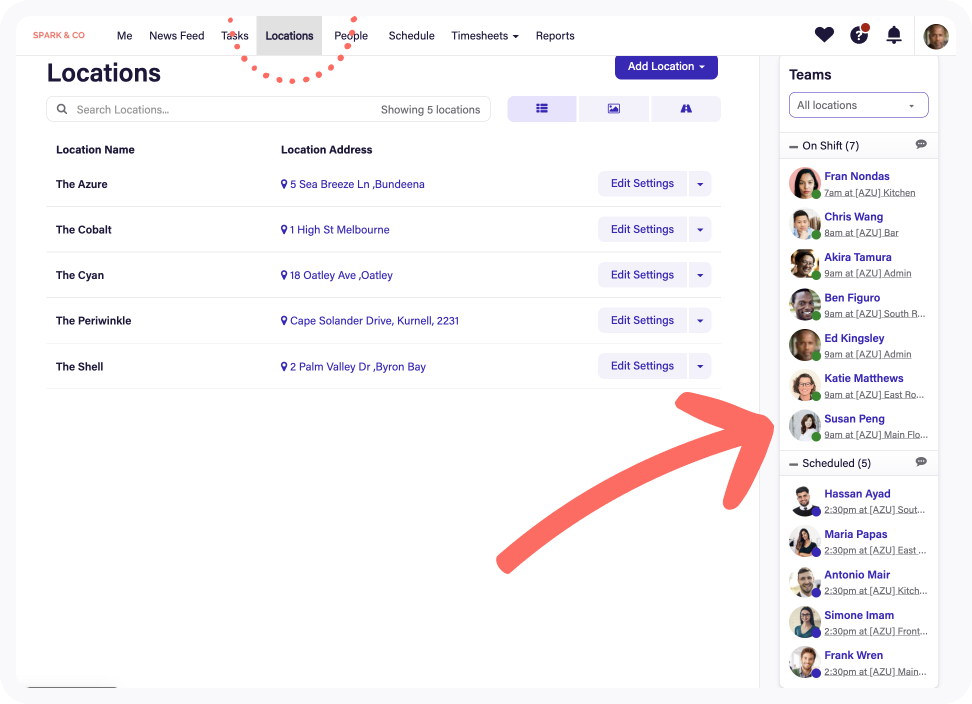Open the Timesheets menu

(x=484, y=36)
